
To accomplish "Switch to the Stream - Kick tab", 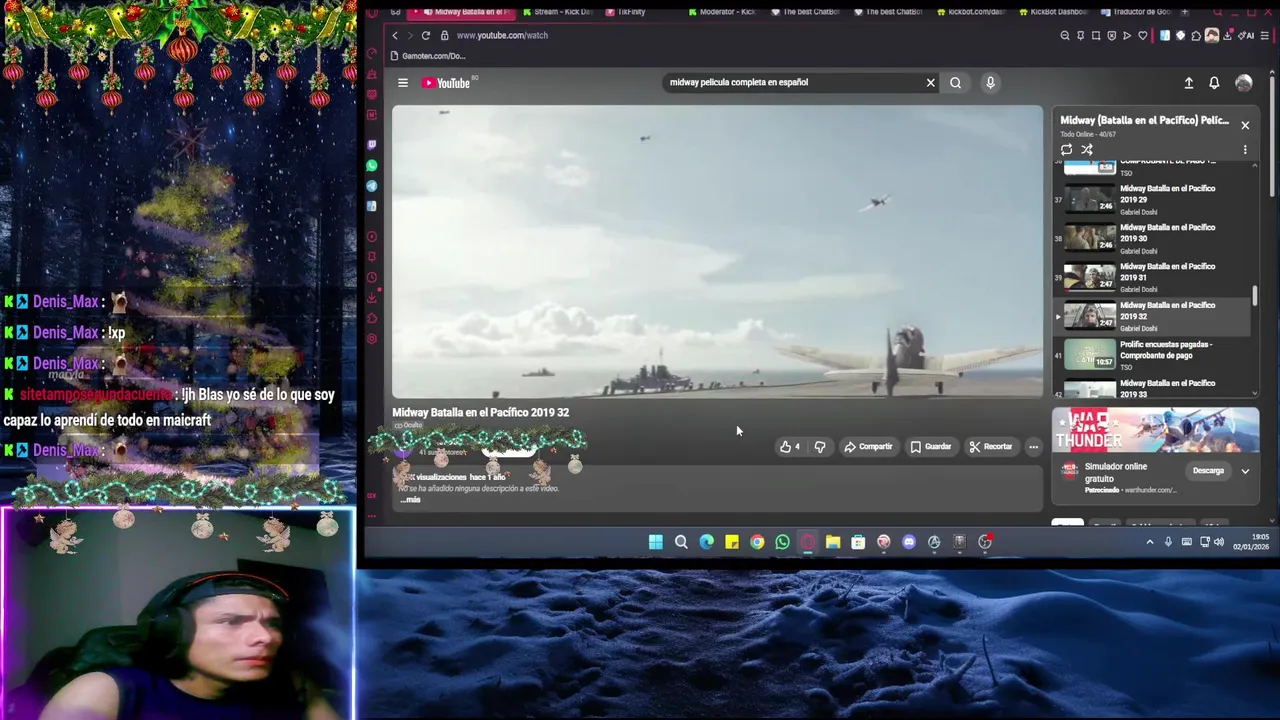I will coord(556,12).
